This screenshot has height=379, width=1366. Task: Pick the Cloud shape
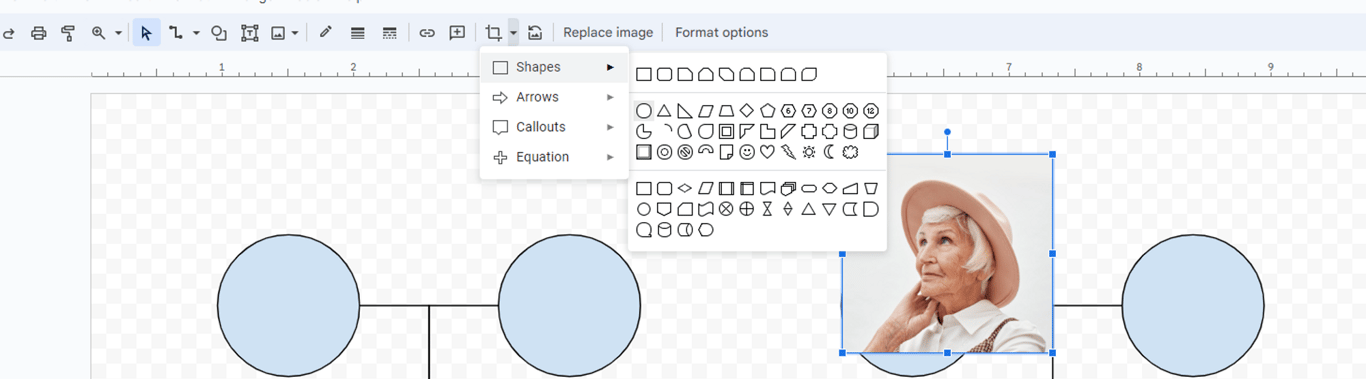(850, 152)
